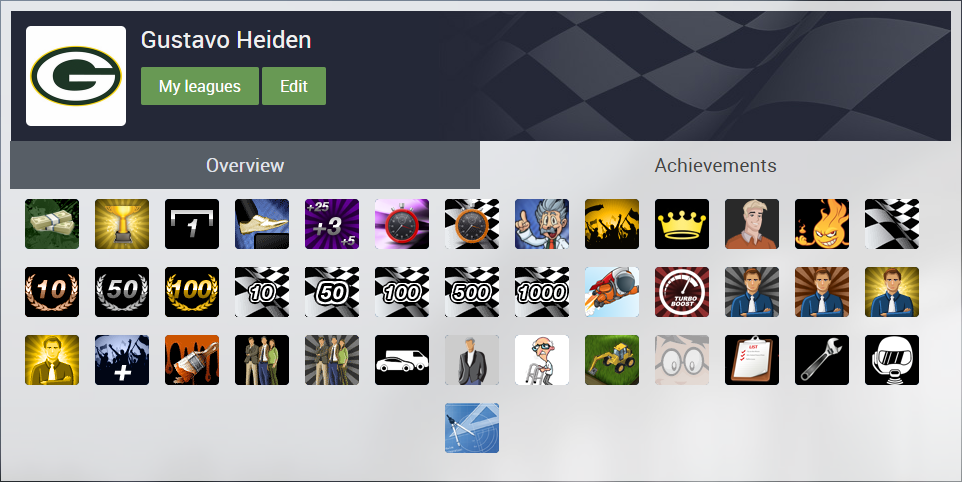
Task: Select the gold laurel 100 badge
Action: coord(192,292)
